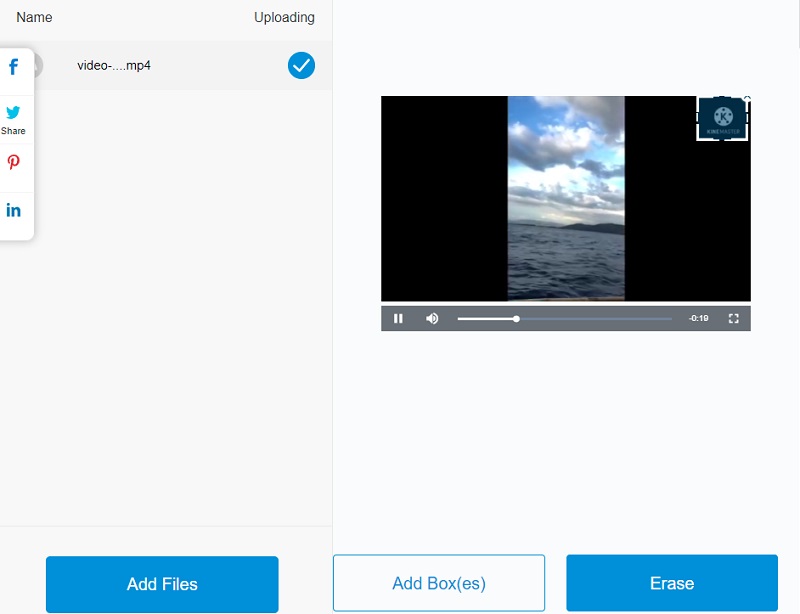Click the Add Box(es) button
Screen dimensions: 800x614
tap(438, 583)
